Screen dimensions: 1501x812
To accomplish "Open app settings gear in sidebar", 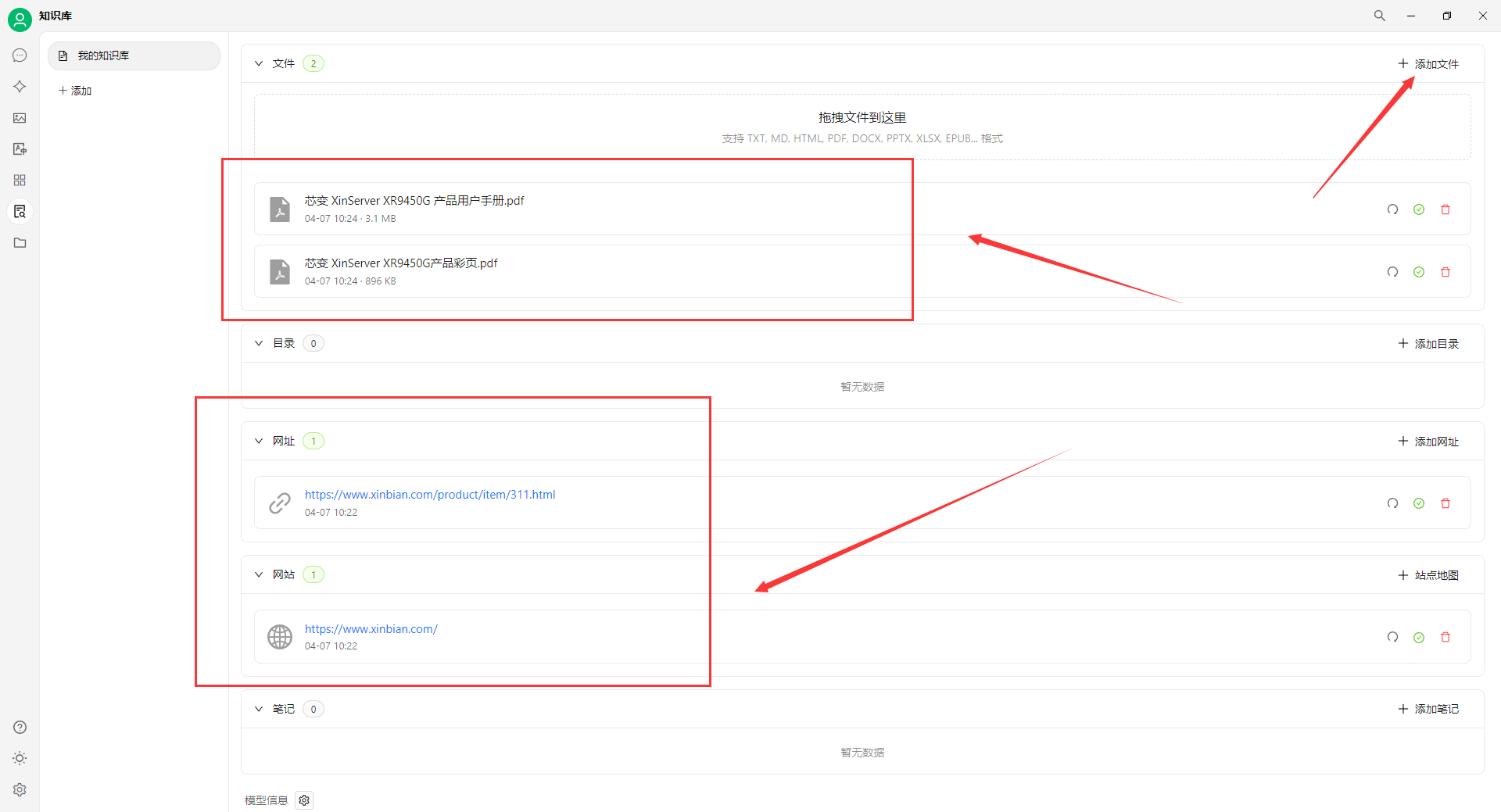I will click(20, 789).
